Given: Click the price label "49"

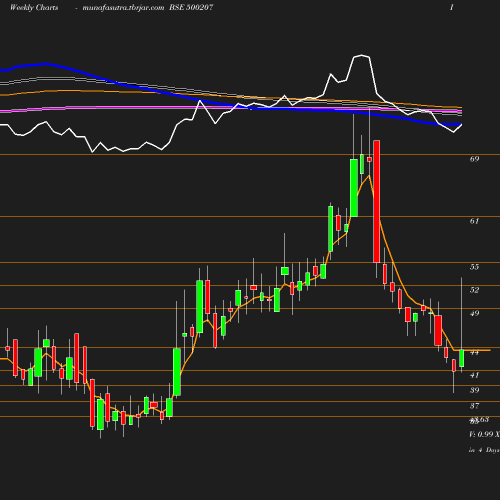Looking at the screenshot, I should (x=474, y=313).
